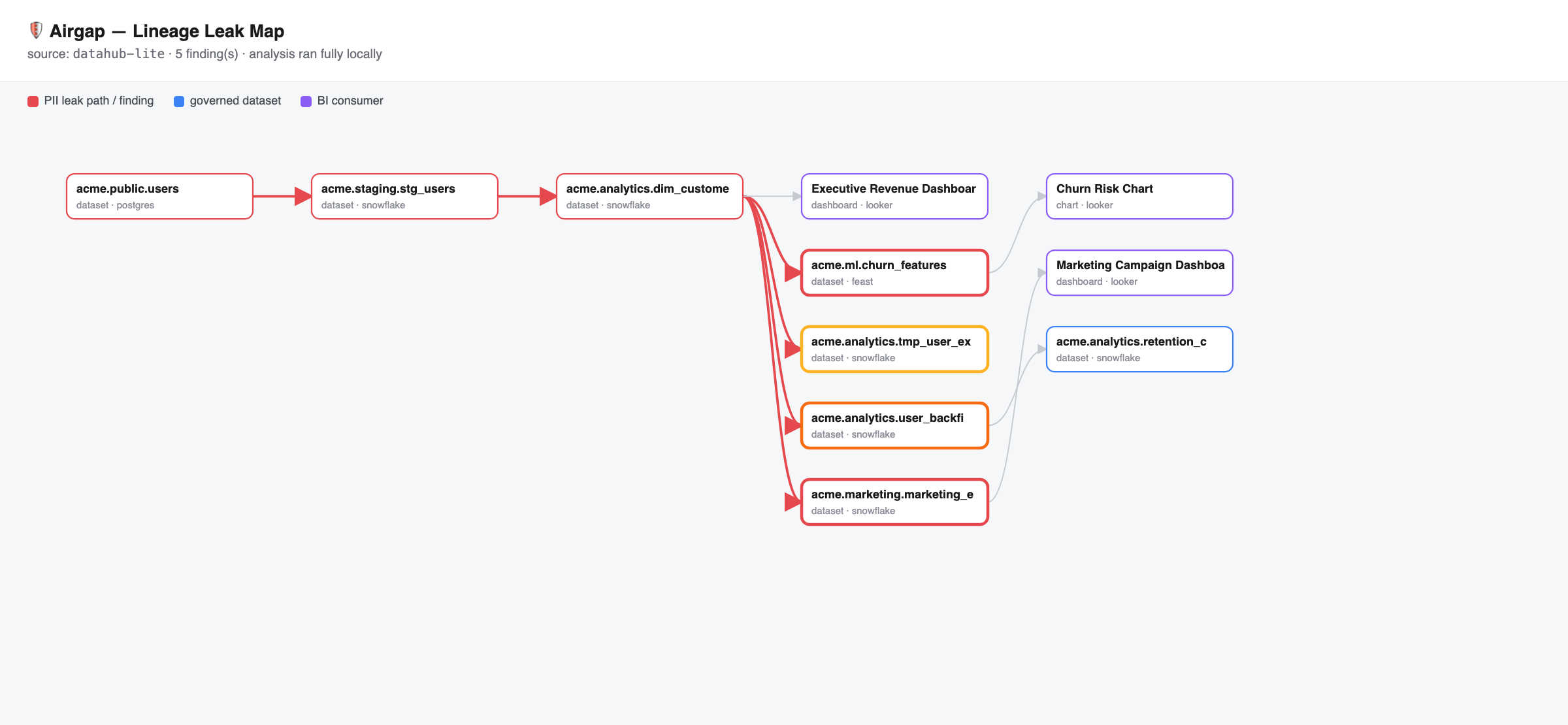Click the blue governed dataset swatch

click(178, 101)
